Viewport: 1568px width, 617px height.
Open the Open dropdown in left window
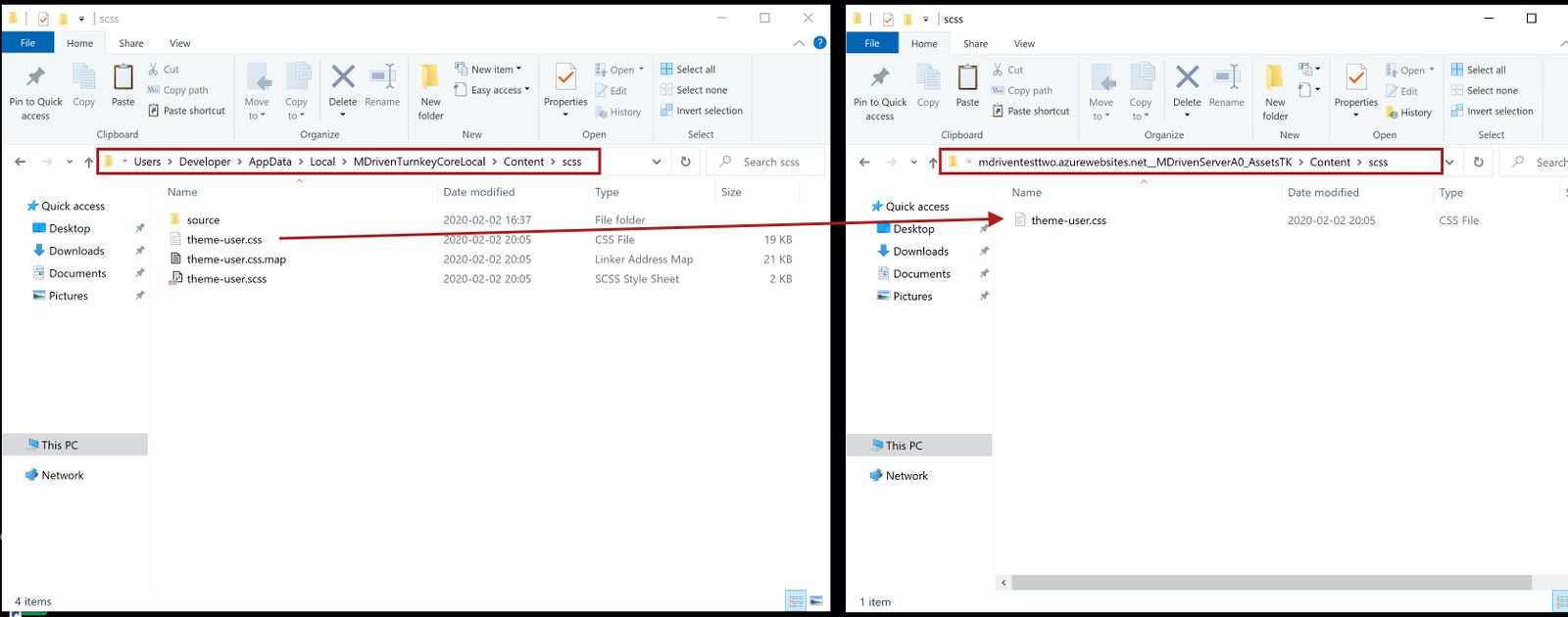[x=619, y=71]
